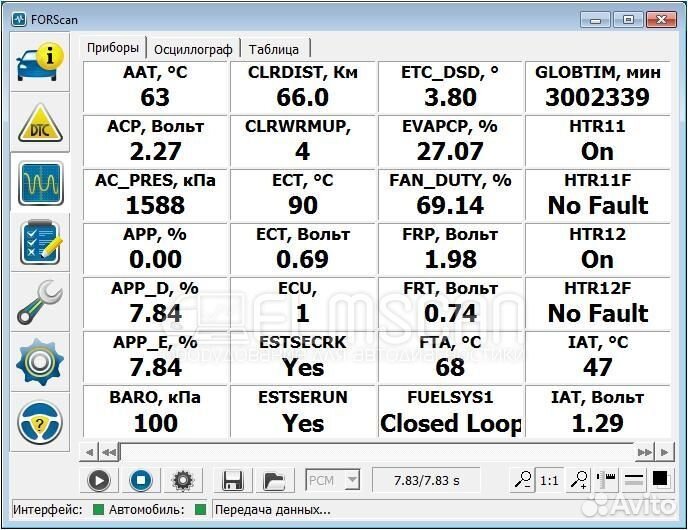
Task: Open the steering wheel help section
Action: point(40,422)
